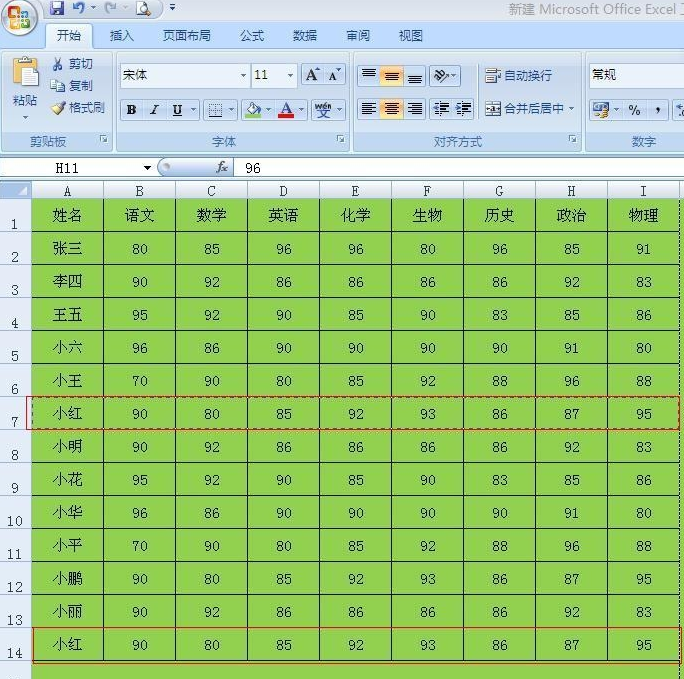Click the font name box showing 宋体

(x=179, y=75)
